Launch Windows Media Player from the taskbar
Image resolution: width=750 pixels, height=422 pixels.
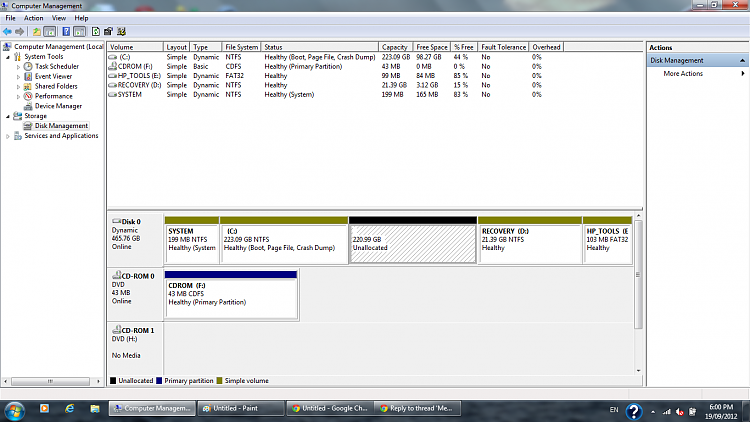(x=44, y=409)
